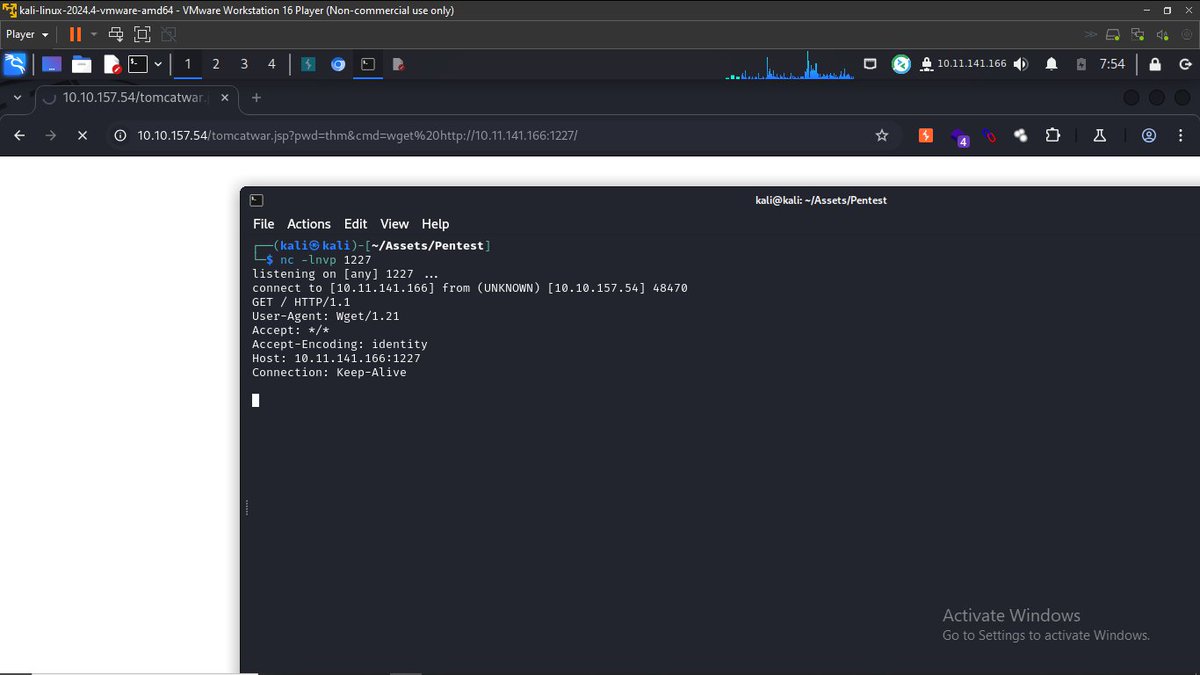Image resolution: width=1200 pixels, height=675 pixels.
Task: Select the 10.10.157.54/tomcatwar browser tab
Action: point(136,98)
